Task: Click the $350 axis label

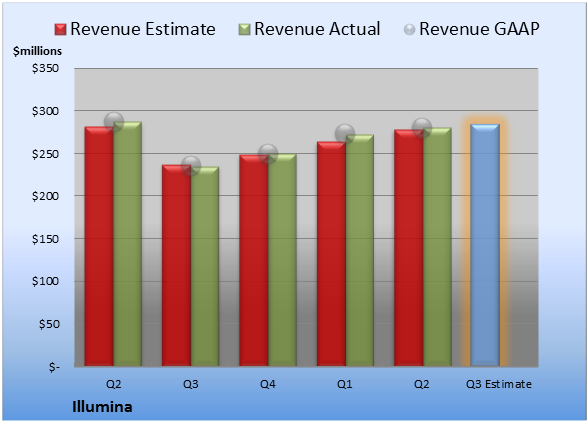Action: coord(45,68)
